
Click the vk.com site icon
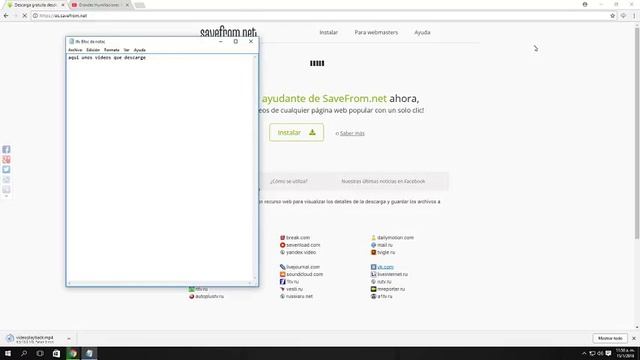tap(373, 267)
